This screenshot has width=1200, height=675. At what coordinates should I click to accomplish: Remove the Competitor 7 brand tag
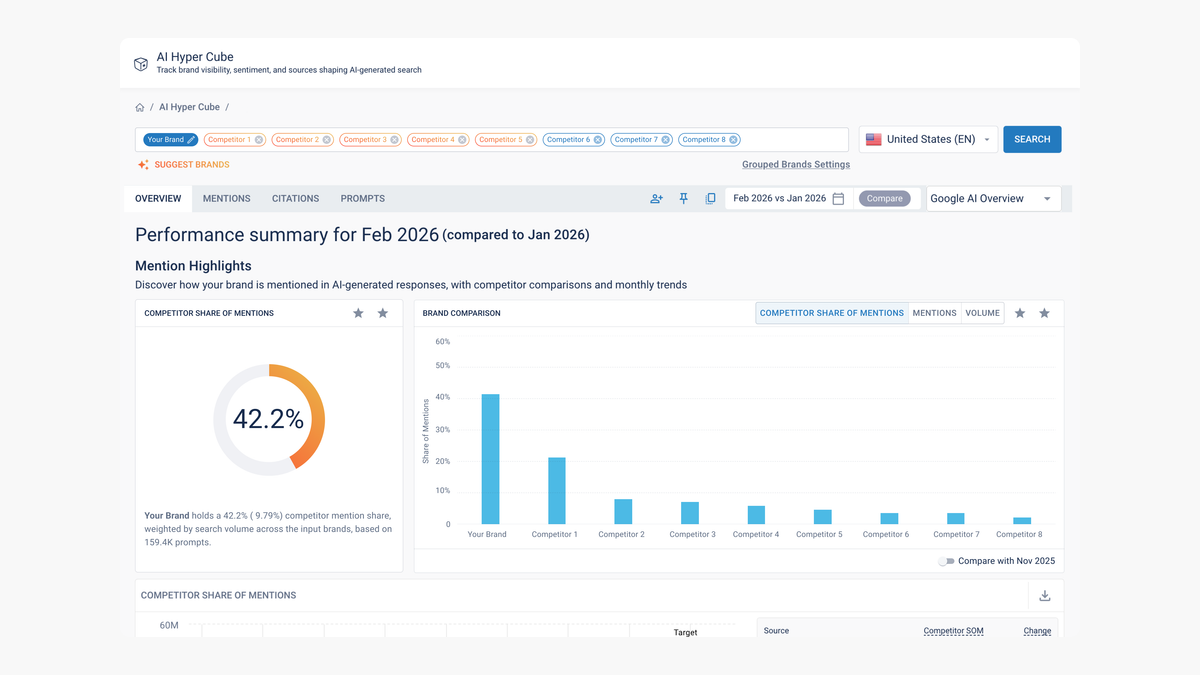coord(666,140)
